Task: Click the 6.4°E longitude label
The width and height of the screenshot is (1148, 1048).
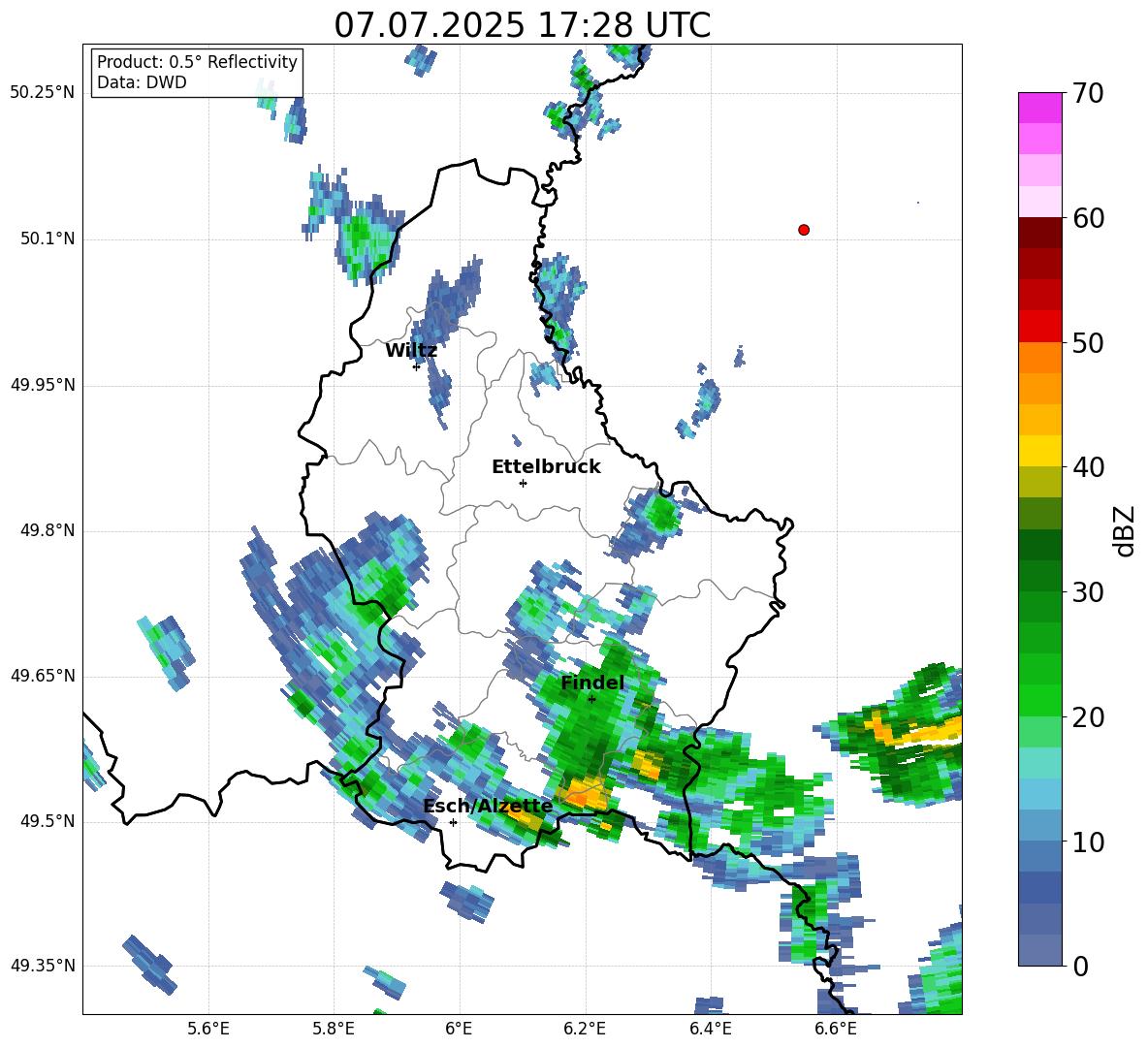Action: pyautogui.click(x=710, y=1029)
